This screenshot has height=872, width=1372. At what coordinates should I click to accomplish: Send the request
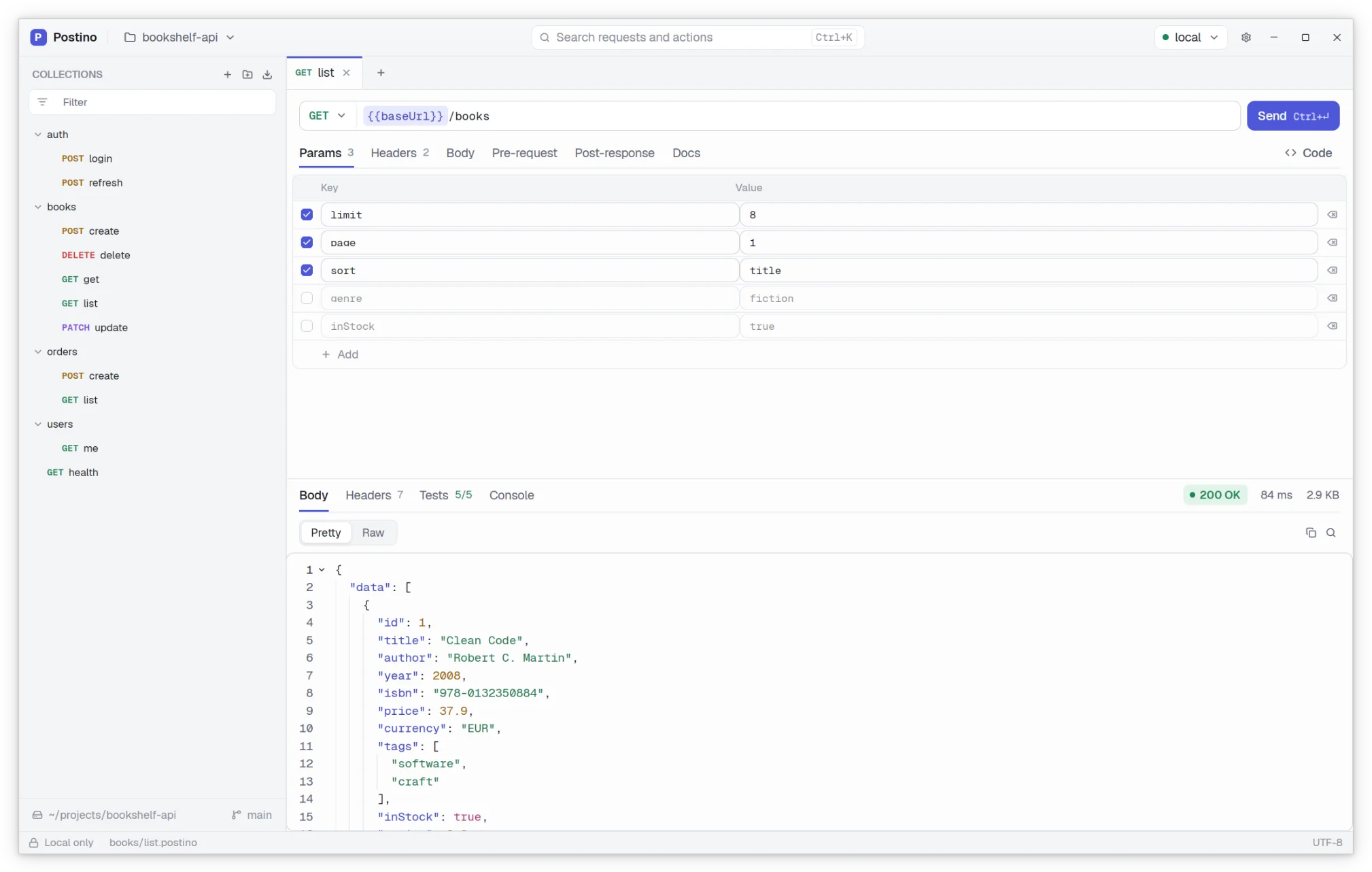pos(1293,116)
